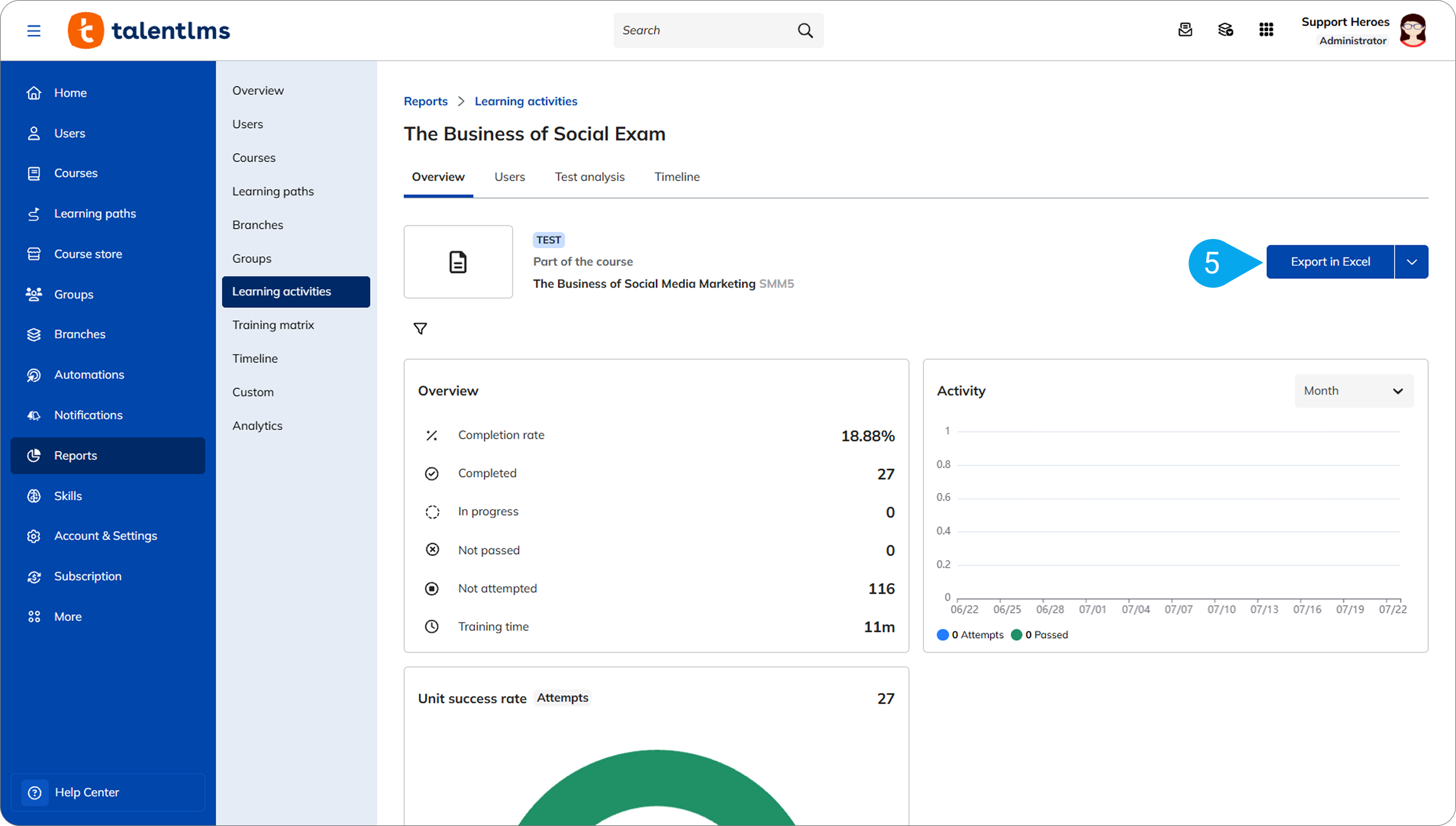1456x826 pixels.
Task: Switch to the Test analysis tab
Action: 589,177
